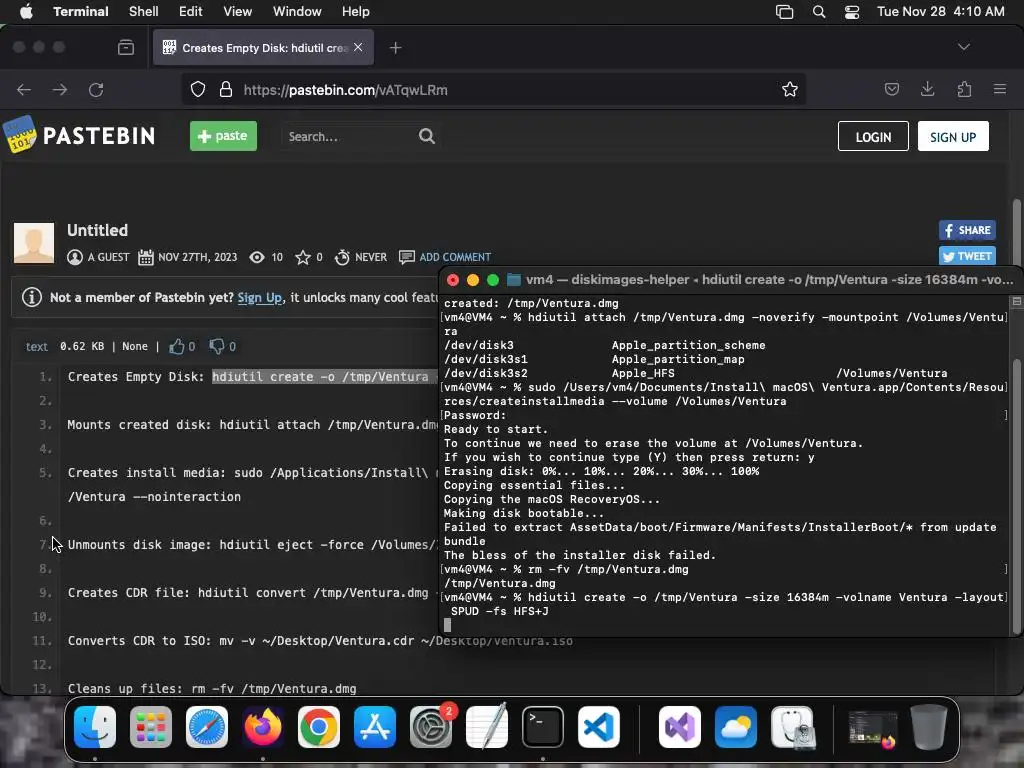Click line 13 'Cleans up files' text

(x=212, y=688)
